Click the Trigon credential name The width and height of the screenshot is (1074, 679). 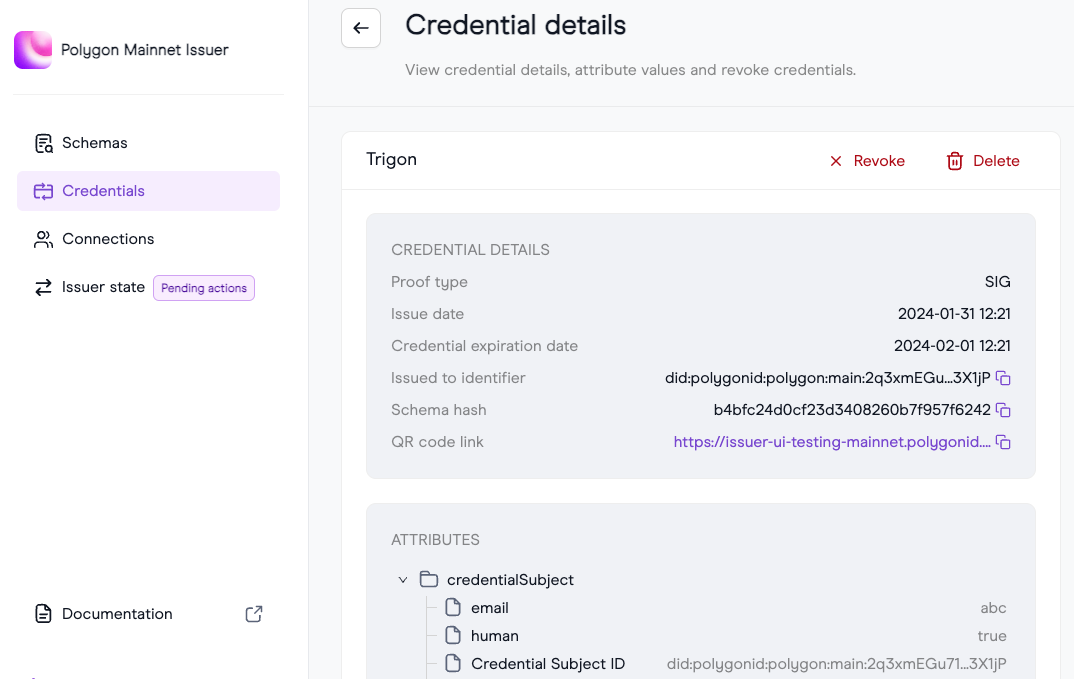pos(391,160)
